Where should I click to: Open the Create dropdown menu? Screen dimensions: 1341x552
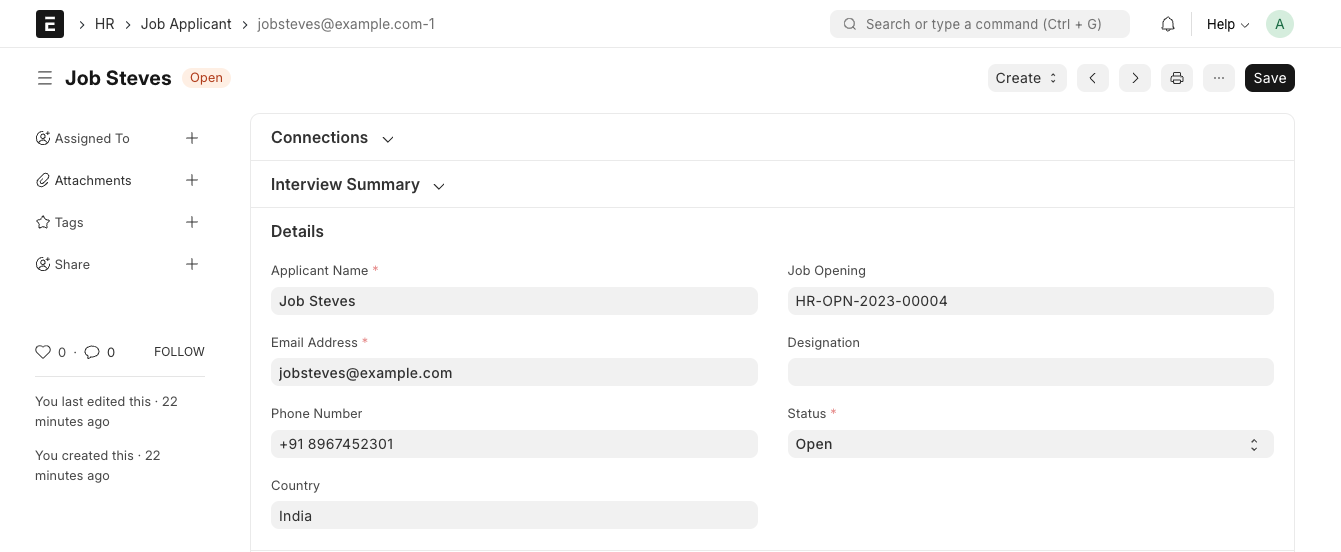click(1026, 78)
